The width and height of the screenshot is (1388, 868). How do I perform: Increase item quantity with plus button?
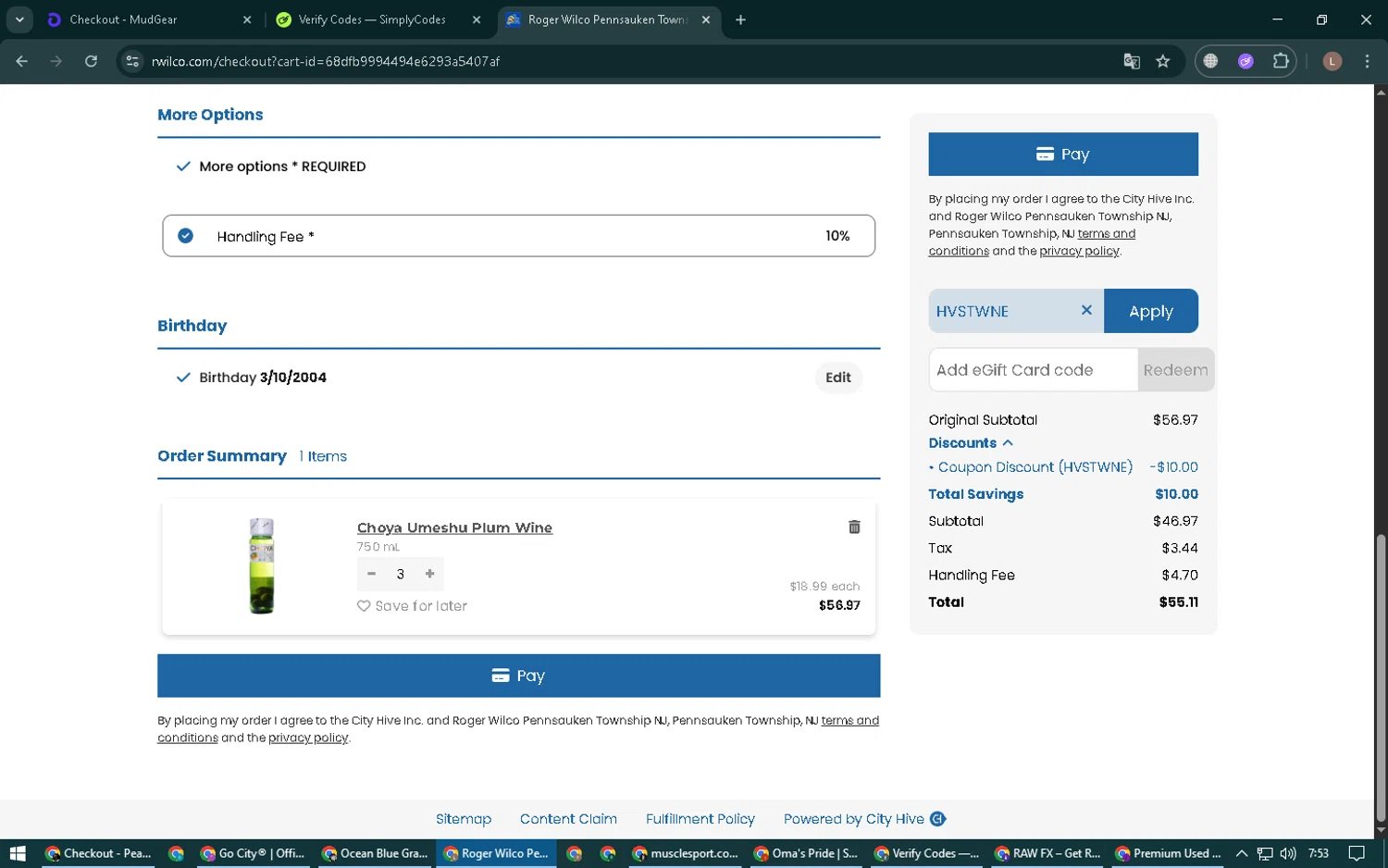(430, 574)
